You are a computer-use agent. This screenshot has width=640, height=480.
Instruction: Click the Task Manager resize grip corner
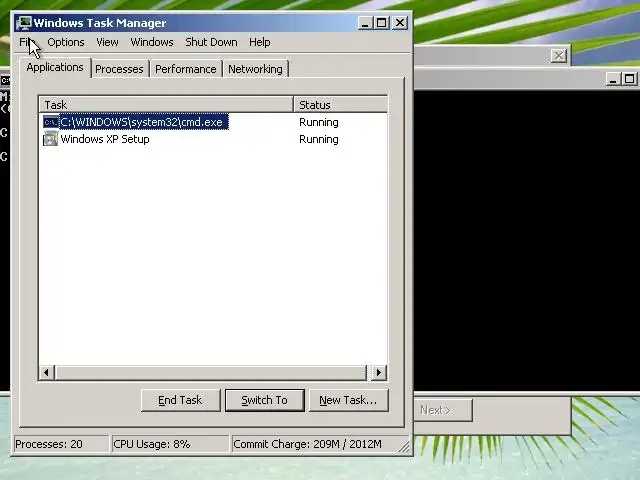(x=404, y=447)
